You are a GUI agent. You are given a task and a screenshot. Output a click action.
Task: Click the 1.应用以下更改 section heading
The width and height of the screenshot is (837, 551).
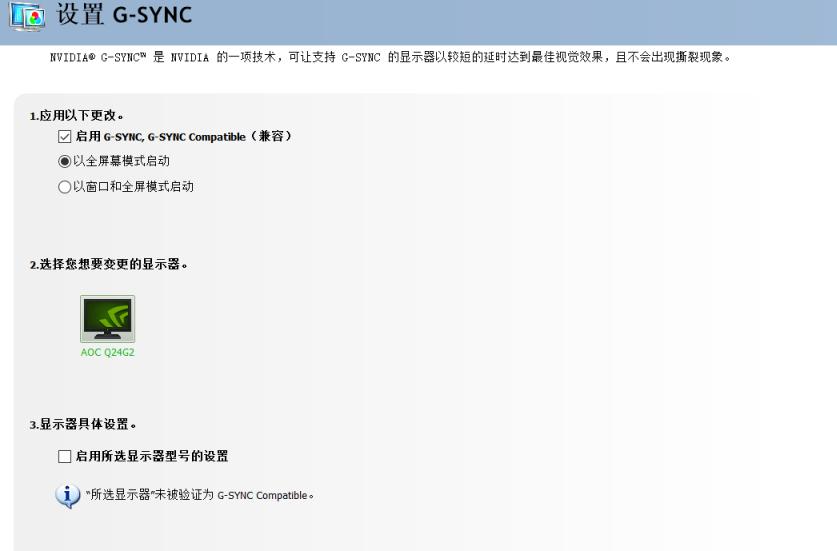click(x=76, y=115)
